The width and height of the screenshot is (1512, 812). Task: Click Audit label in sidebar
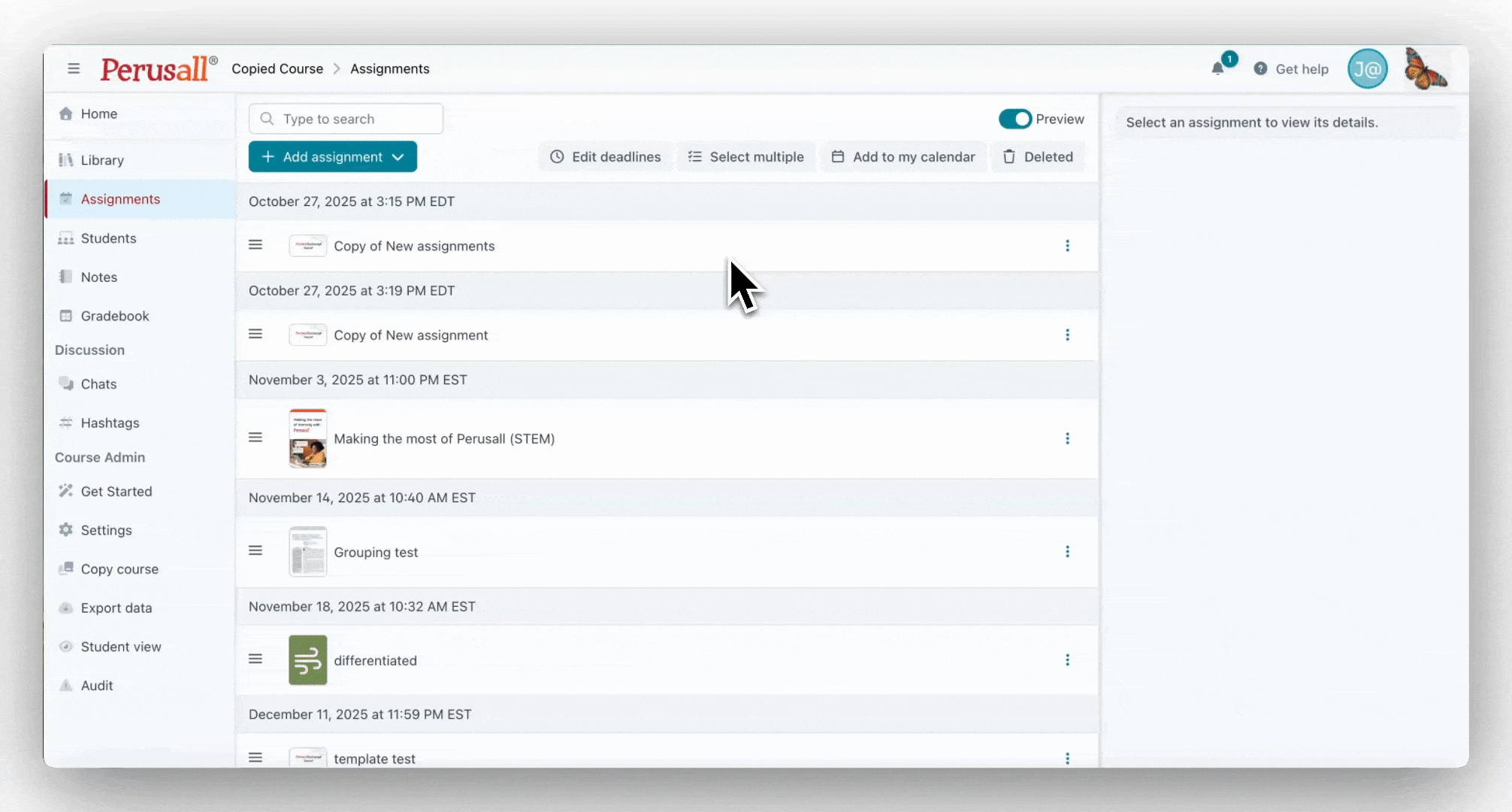click(x=97, y=686)
